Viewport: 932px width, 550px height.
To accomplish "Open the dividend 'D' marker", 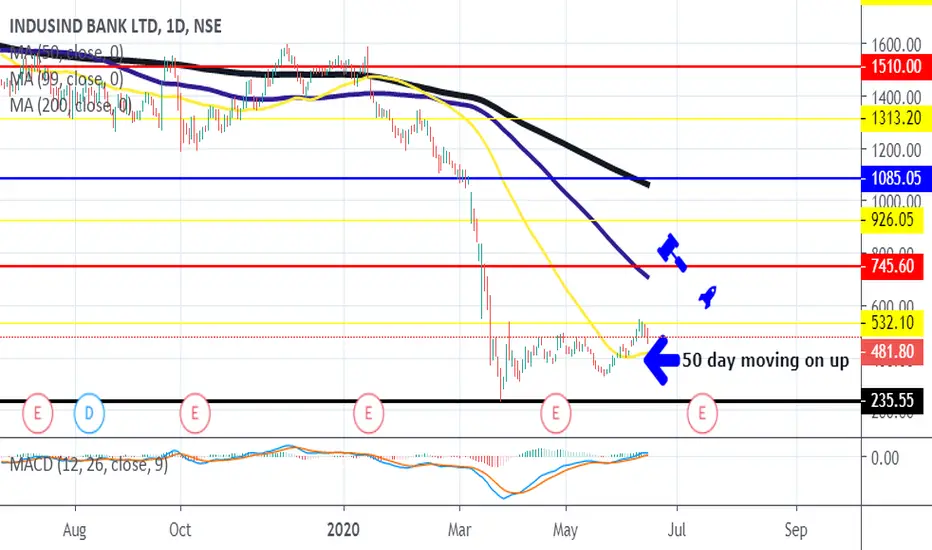I will tap(89, 413).
